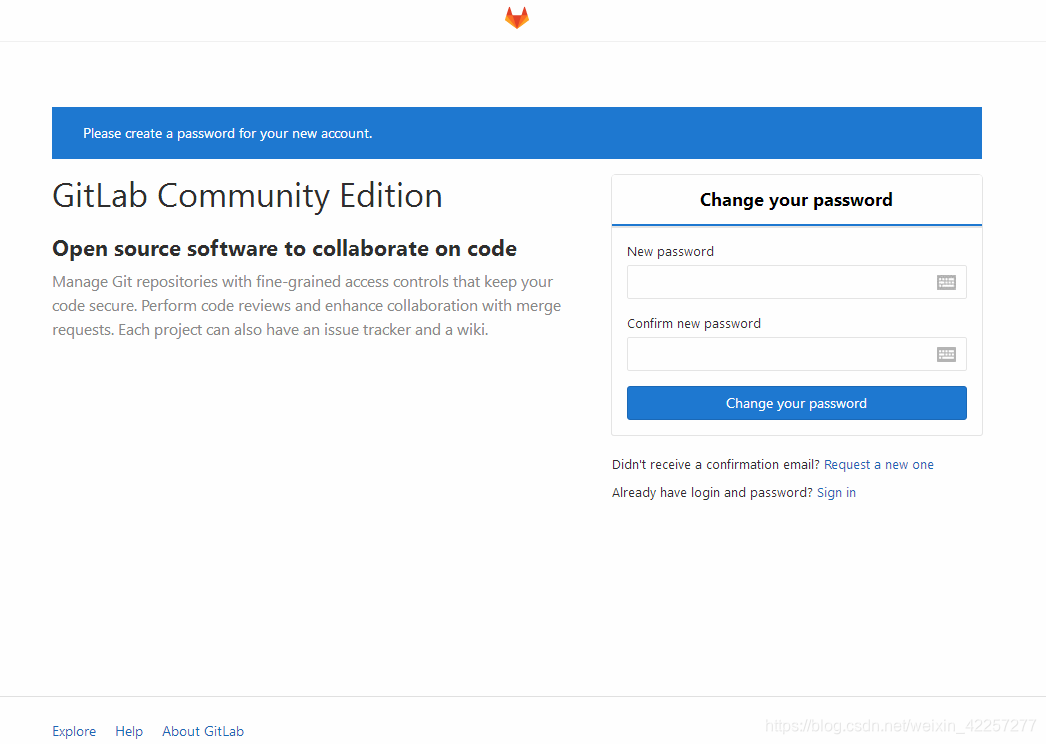Focus the Confirm new password field
Viewport: 1046px width, 744px height.
coord(797,354)
